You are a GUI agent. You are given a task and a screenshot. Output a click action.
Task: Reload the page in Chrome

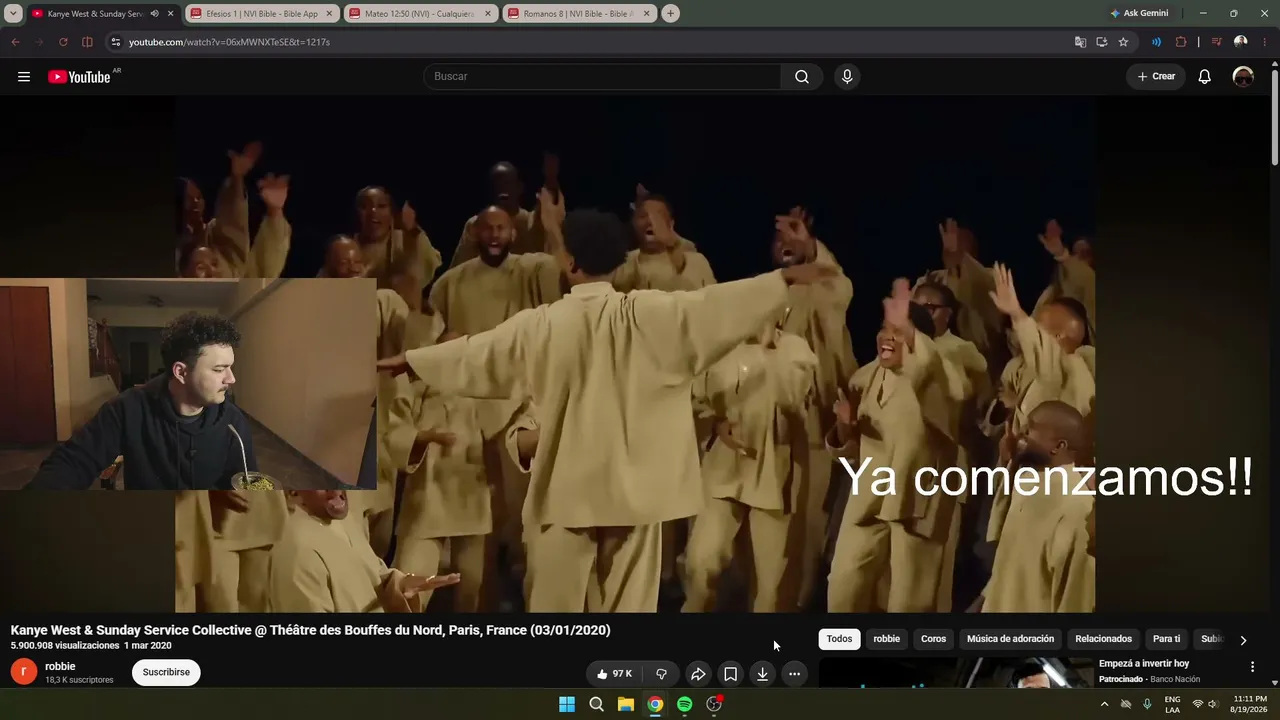coord(63,42)
